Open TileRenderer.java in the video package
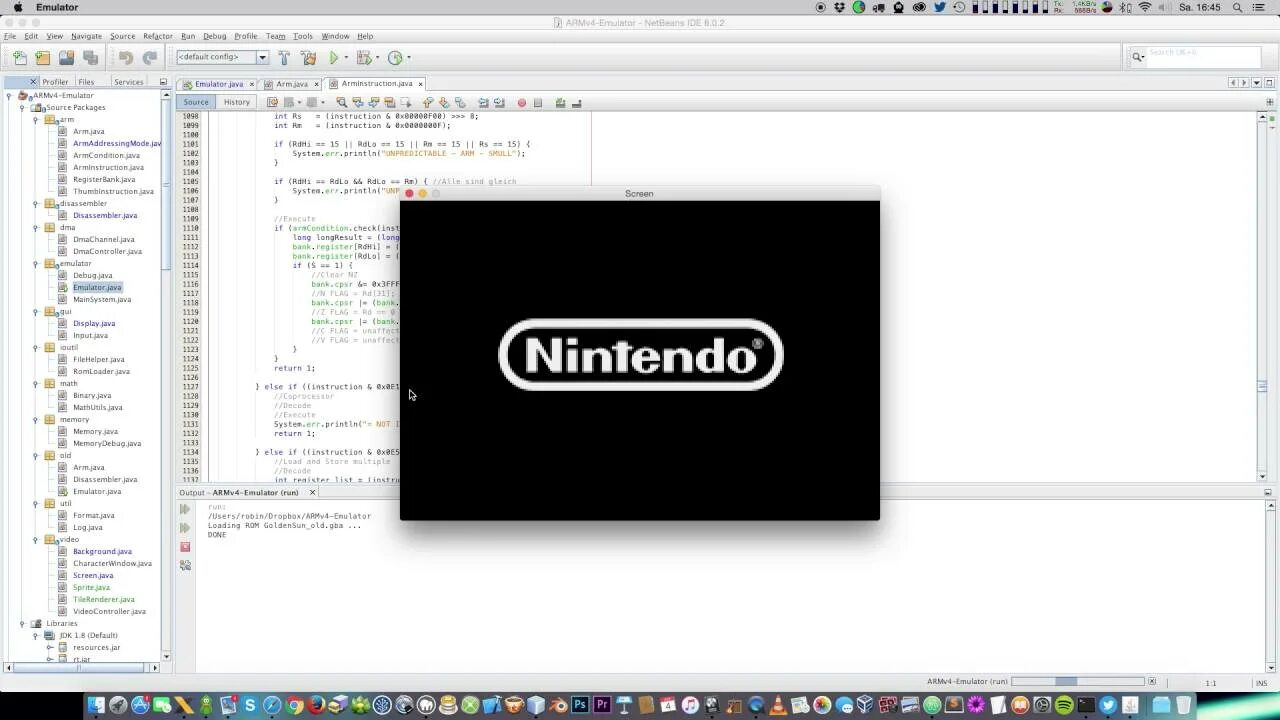The width and height of the screenshot is (1280, 720). [103, 599]
